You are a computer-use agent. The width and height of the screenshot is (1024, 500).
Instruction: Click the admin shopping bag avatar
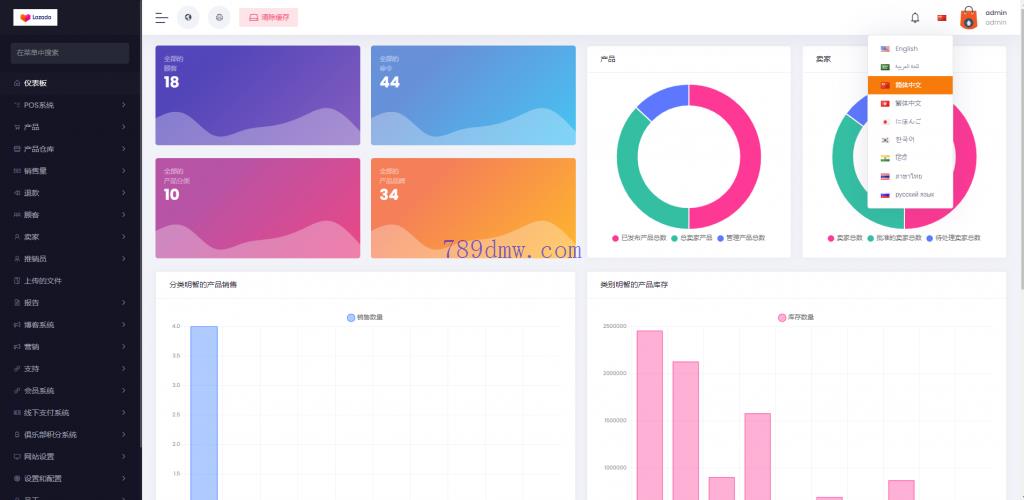click(968, 18)
